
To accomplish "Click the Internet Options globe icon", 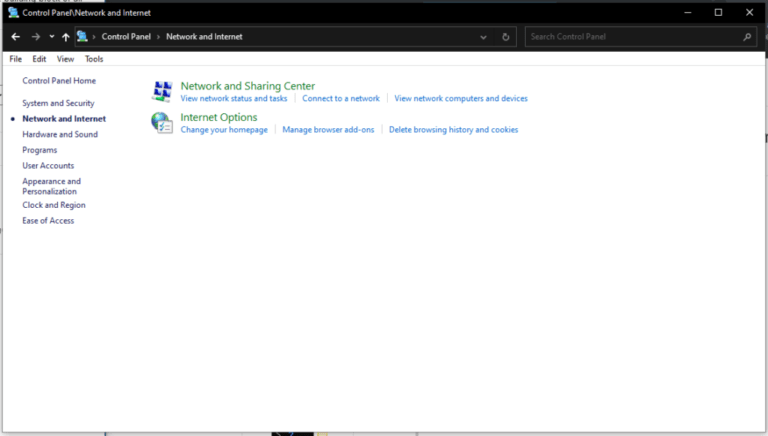I will coord(161,123).
